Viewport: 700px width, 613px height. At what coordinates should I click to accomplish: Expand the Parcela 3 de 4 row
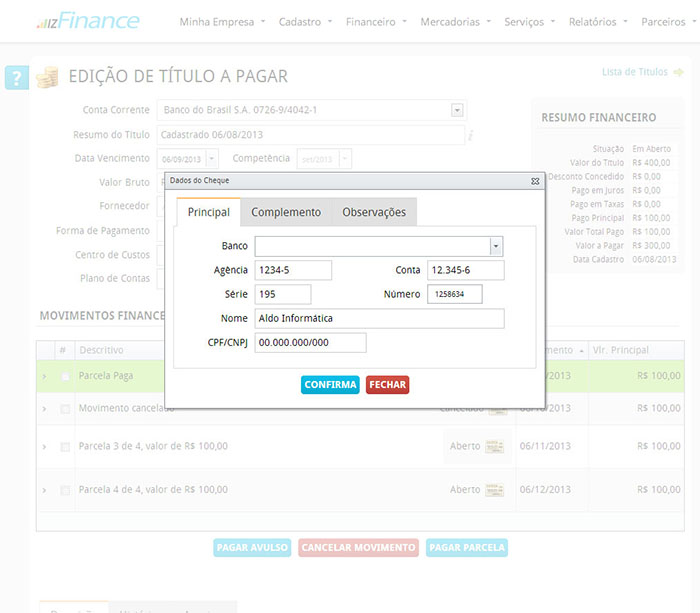tap(44, 446)
